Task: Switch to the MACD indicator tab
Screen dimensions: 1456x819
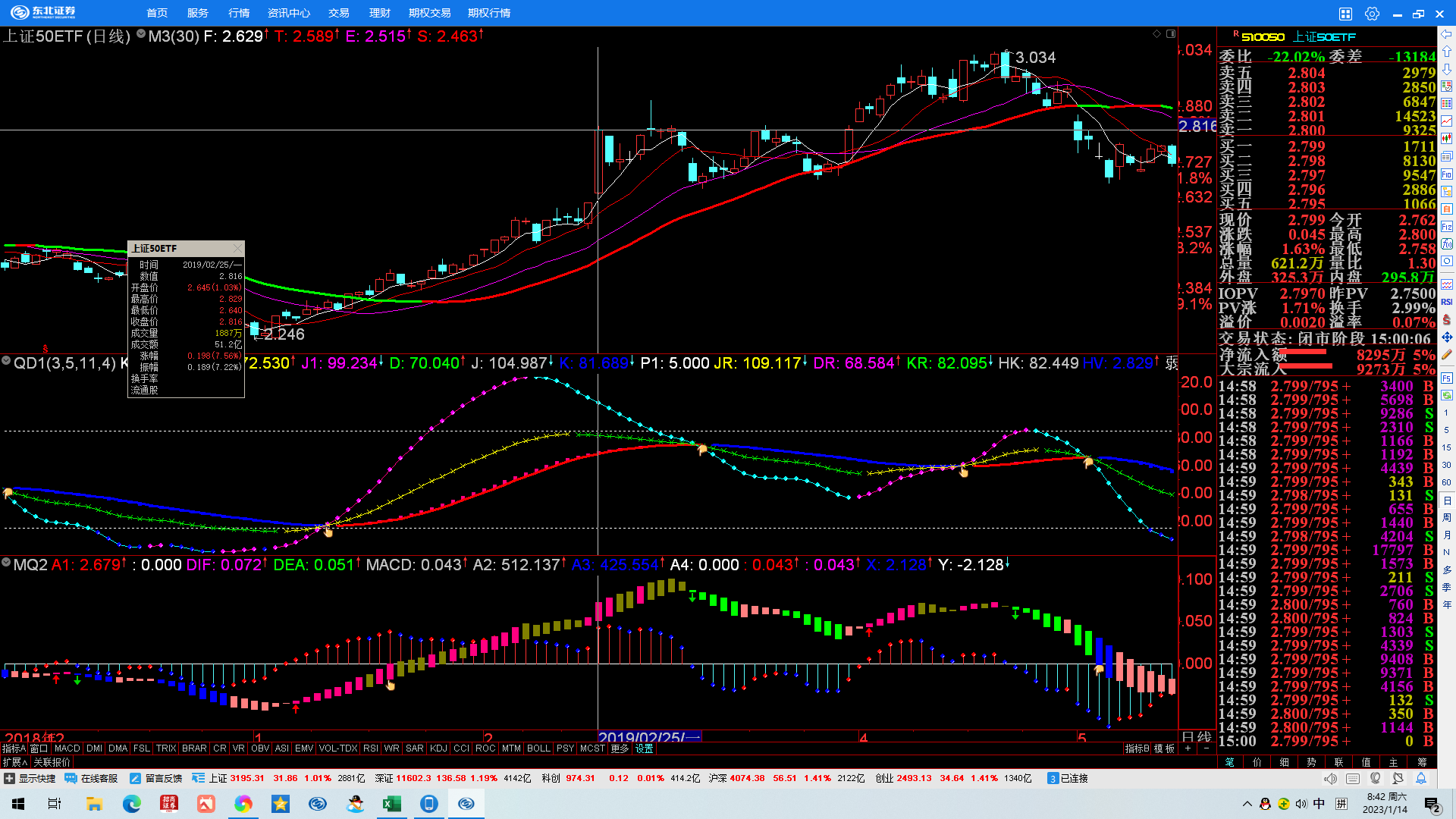Action: coord(67,748)
